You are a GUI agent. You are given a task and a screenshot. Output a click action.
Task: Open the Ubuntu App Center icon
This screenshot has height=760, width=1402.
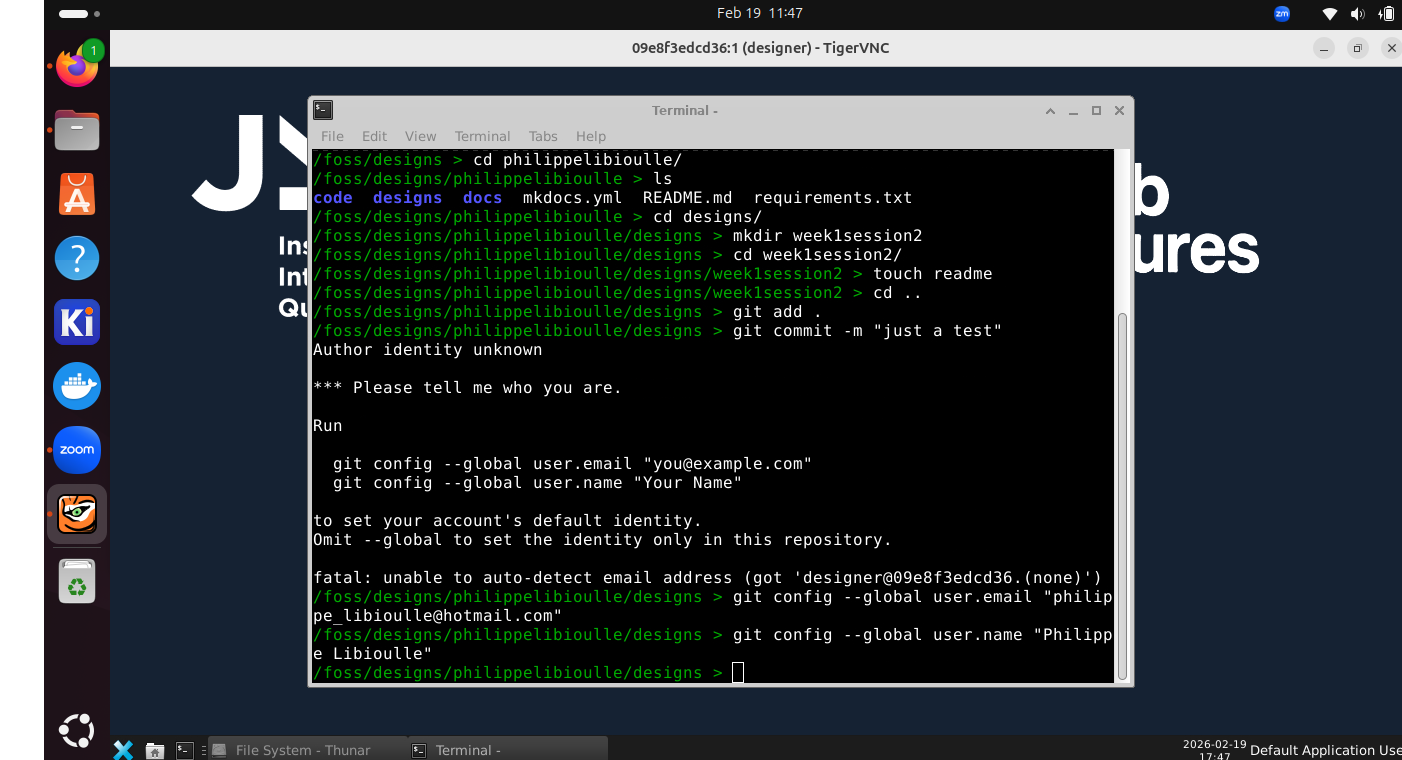[x=77, y=195]
